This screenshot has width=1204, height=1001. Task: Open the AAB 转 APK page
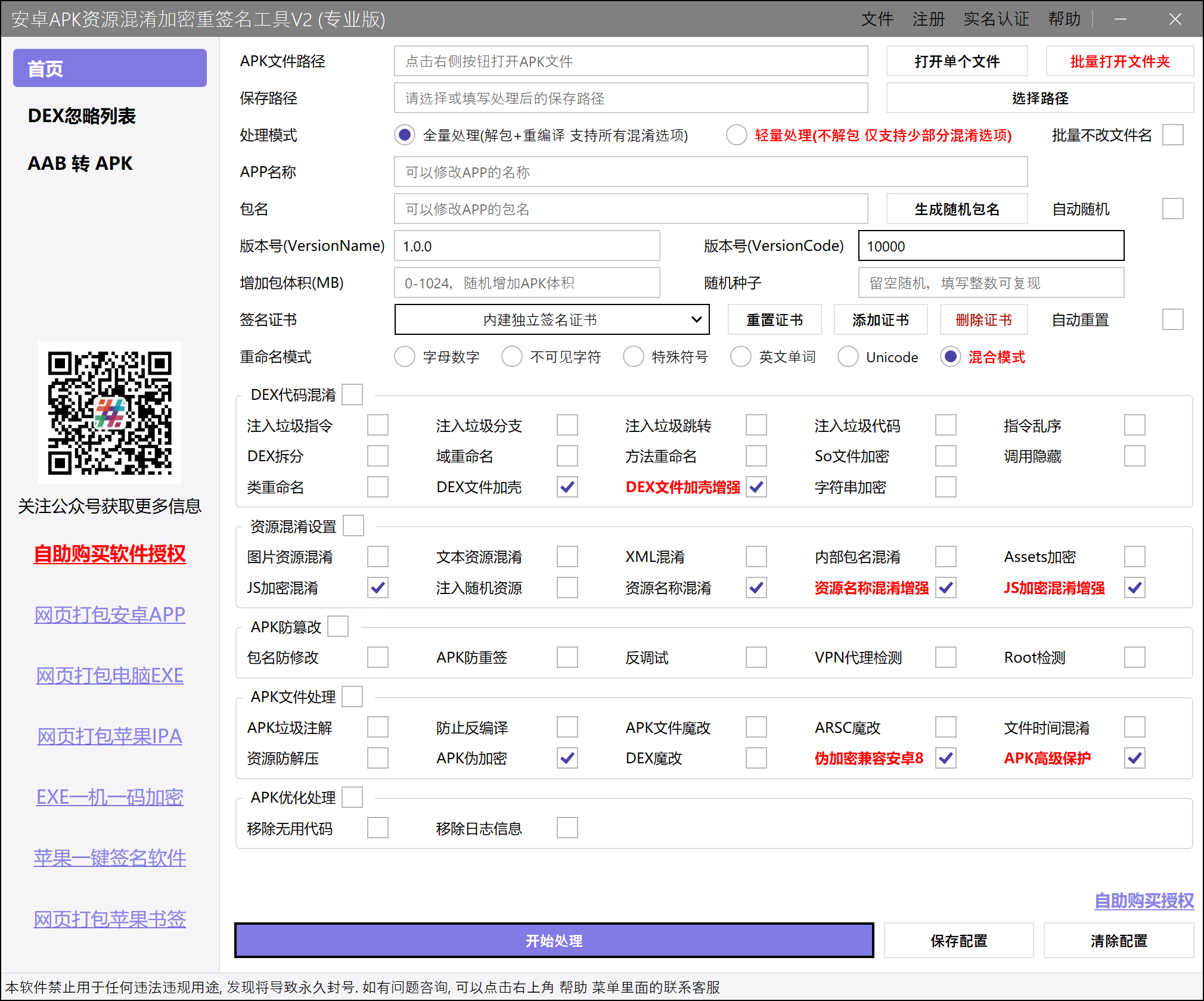click(x=80, y=163)
